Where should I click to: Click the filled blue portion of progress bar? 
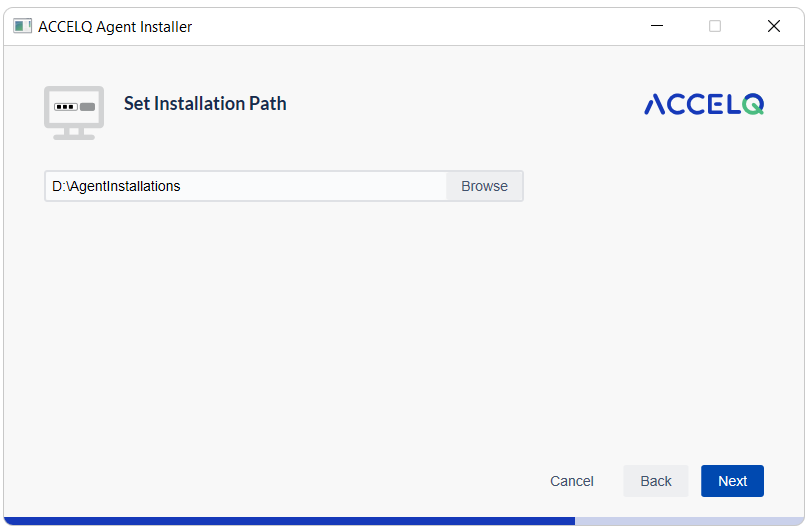point(289,521)
